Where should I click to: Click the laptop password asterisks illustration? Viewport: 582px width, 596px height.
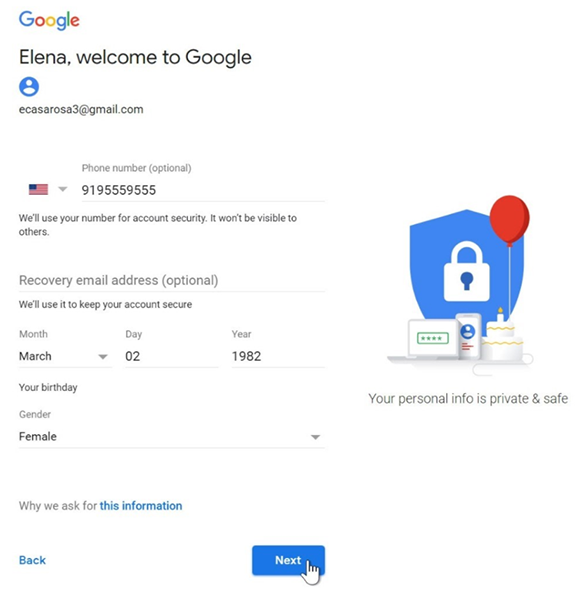coord(433,338)
